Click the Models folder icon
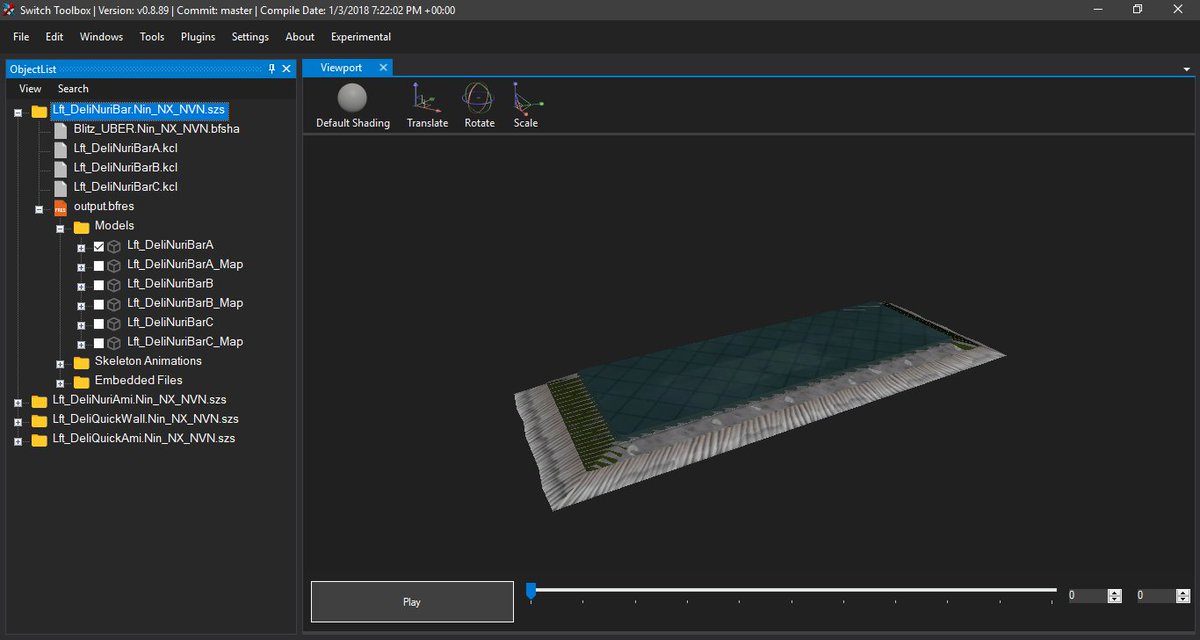The width and height of the screenshot is (1200, 640). tap(81, 226)
